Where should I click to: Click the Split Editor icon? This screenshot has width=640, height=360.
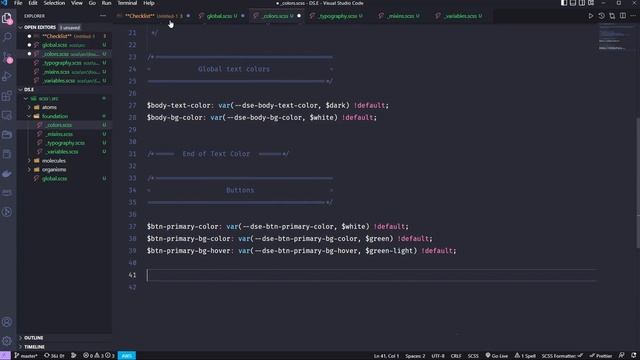[622, 16]
